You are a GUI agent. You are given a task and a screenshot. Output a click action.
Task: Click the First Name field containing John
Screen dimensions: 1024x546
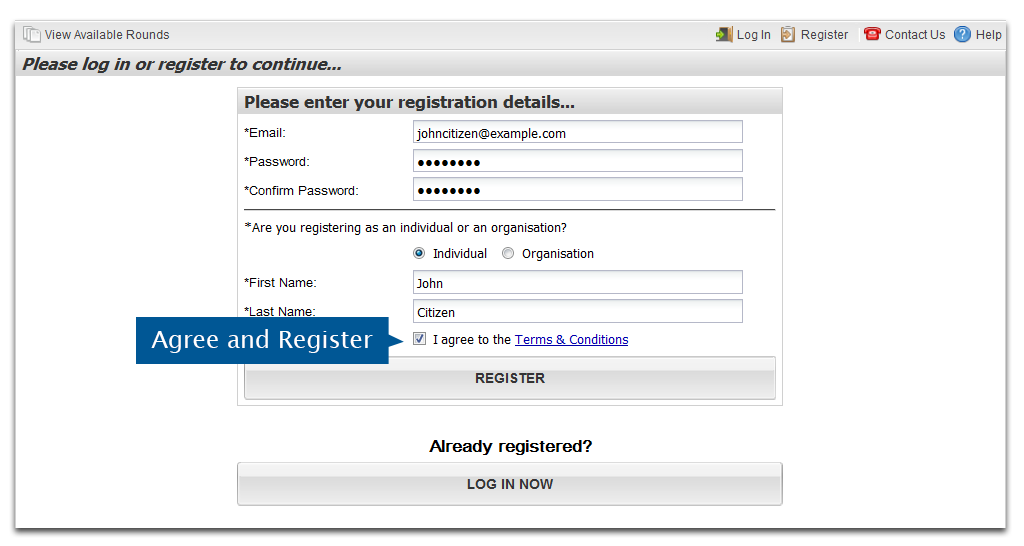point(577,282)
